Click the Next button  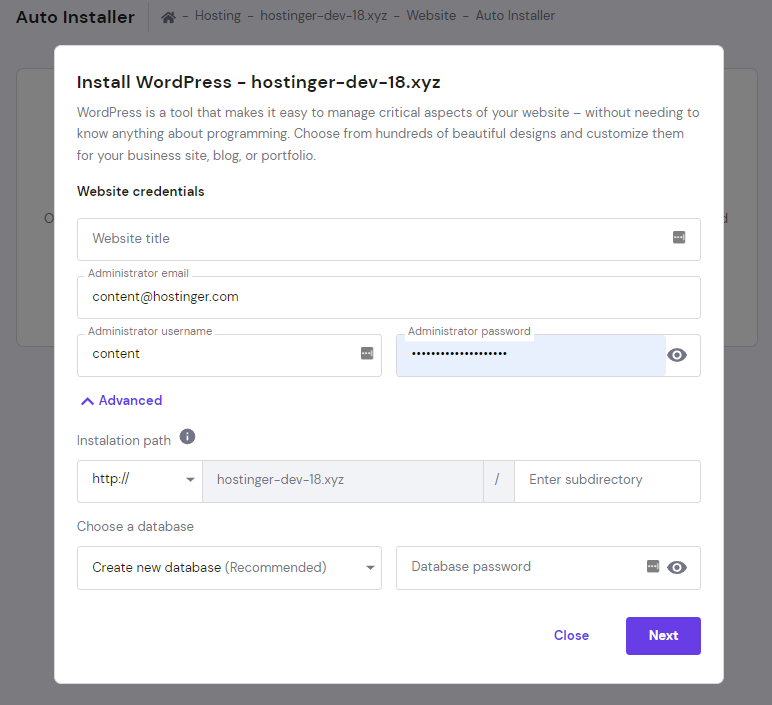click(x=663, y=636)
